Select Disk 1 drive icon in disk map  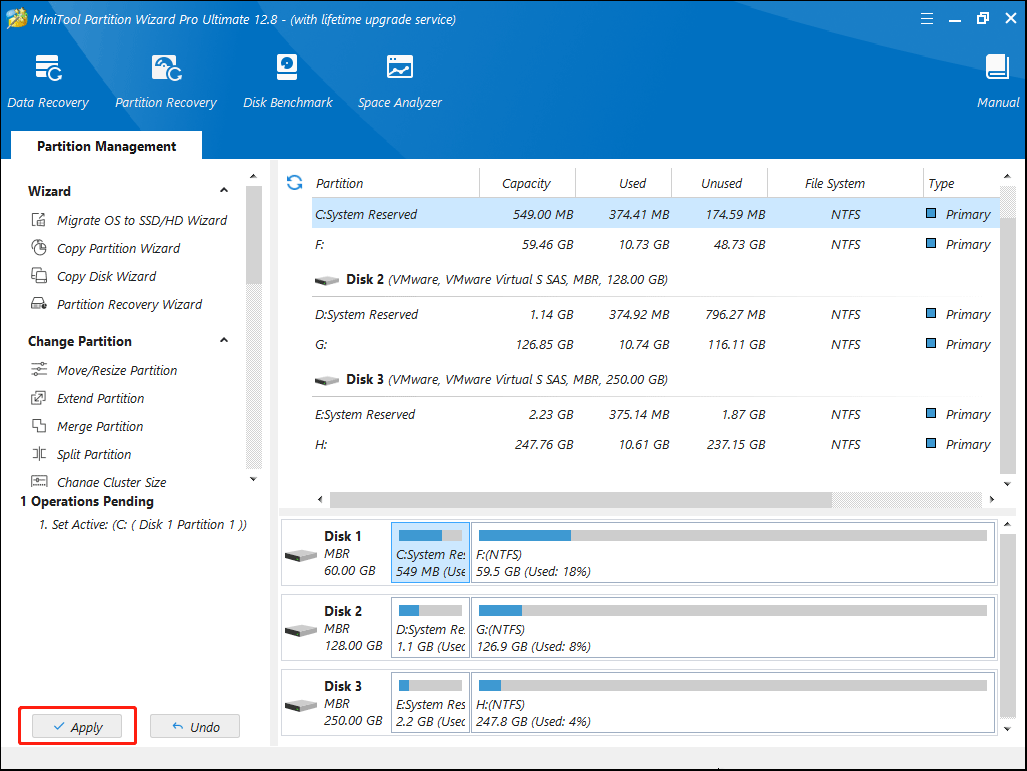tap(301, 555)
